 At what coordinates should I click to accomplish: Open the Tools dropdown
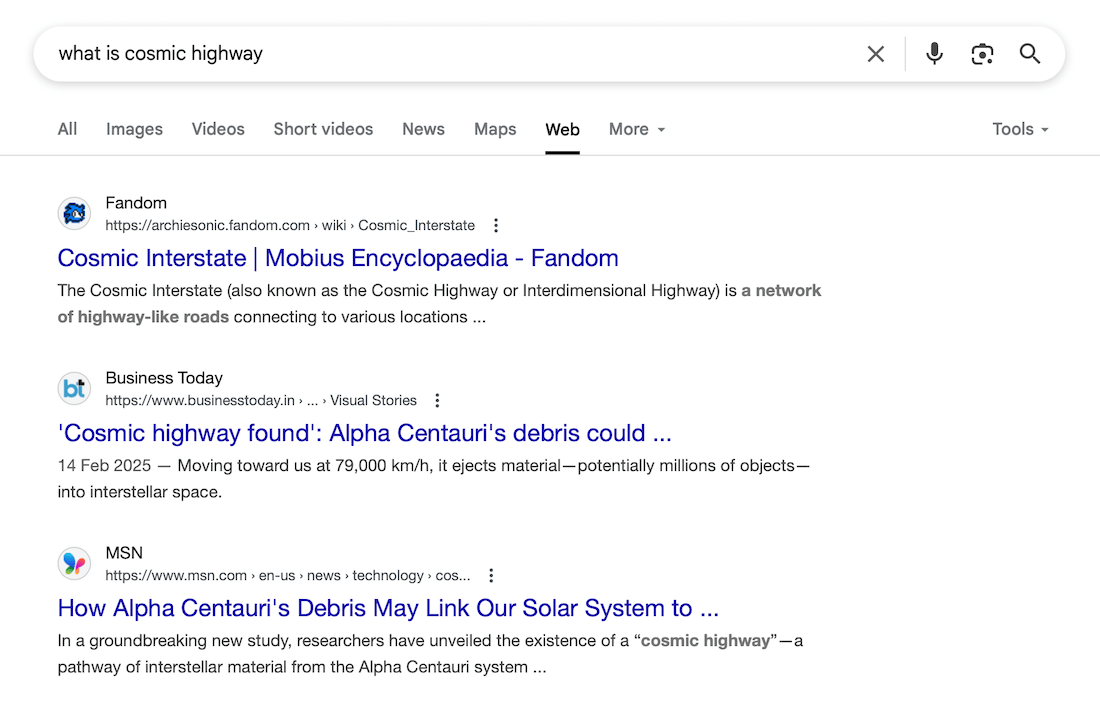[1020, 129]
